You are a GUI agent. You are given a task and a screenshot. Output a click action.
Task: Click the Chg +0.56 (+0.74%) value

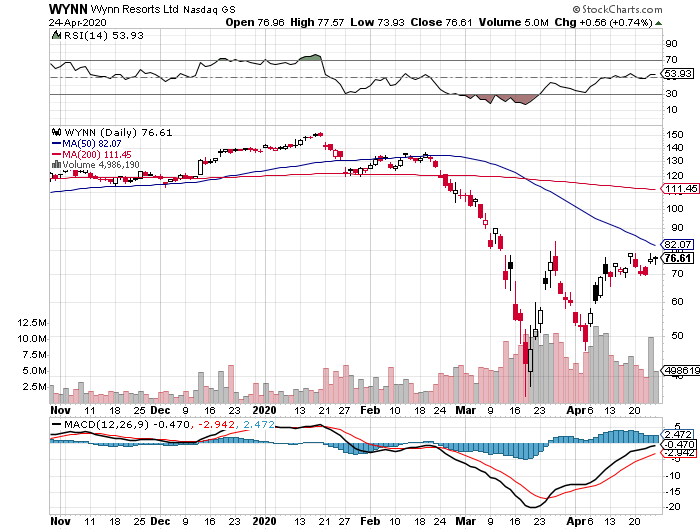coord(604,22)
